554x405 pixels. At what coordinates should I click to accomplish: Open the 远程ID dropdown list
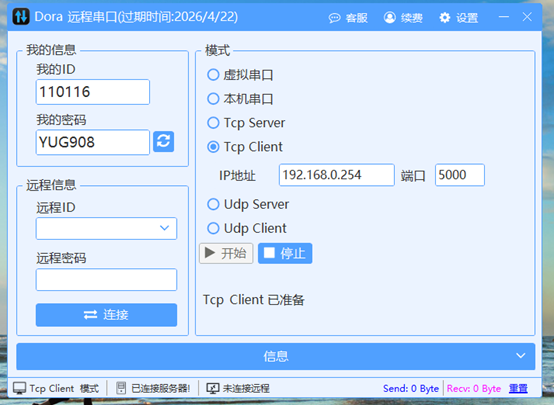coord(106,228)
